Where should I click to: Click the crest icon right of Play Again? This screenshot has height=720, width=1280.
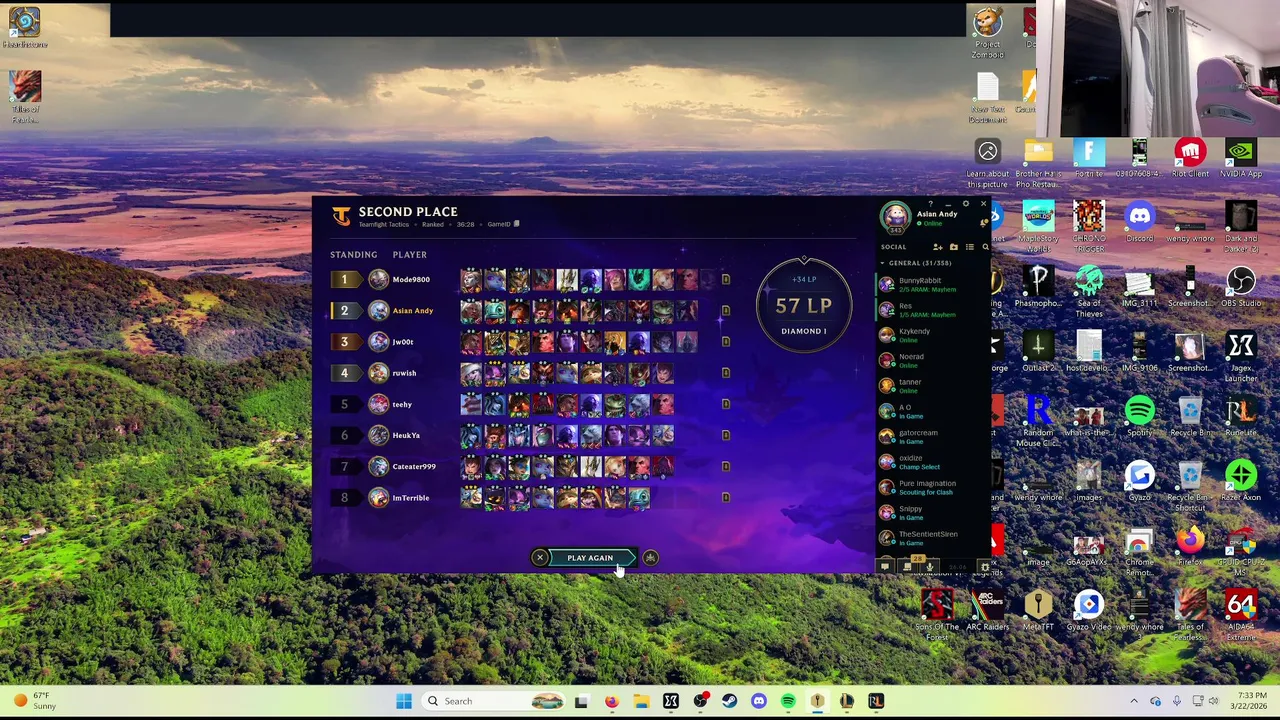click(x=650, y=558)
